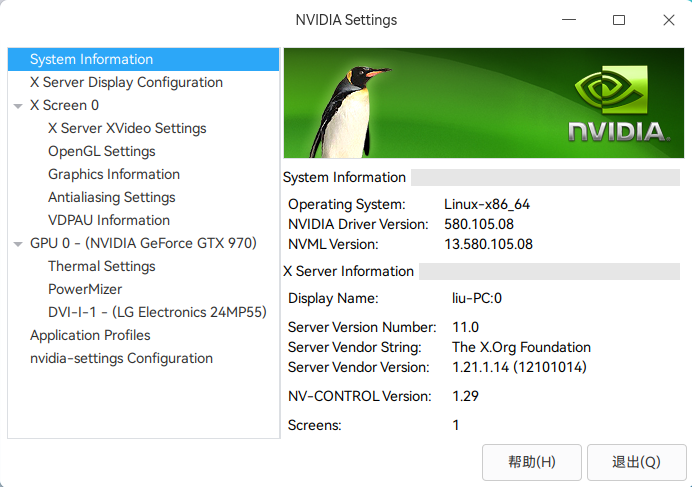Click the 'Server Vendor String:' label

pyautogui.click(x=354, y=347)
